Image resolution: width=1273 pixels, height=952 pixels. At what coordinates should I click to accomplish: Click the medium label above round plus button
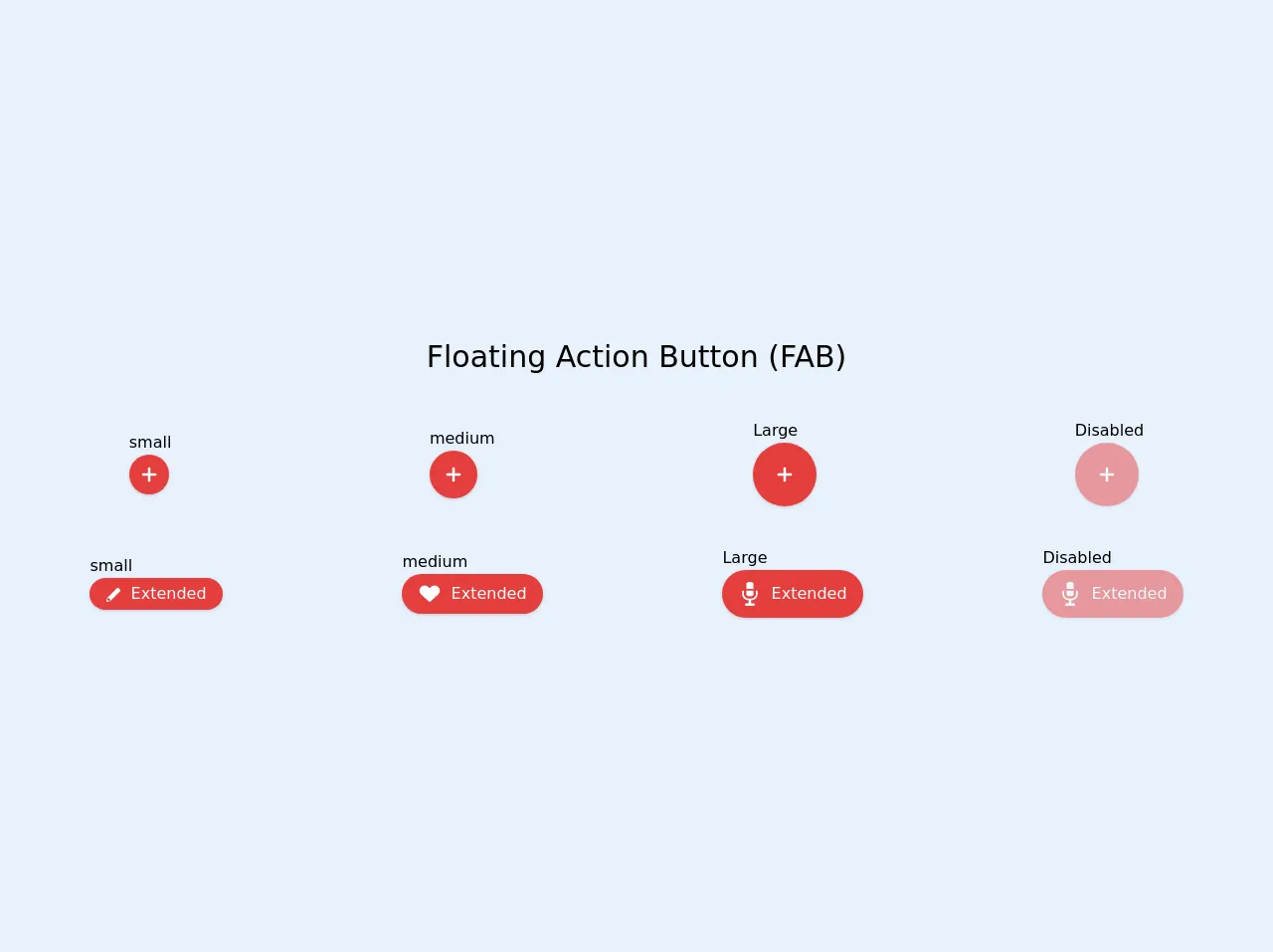pos(461,439)
